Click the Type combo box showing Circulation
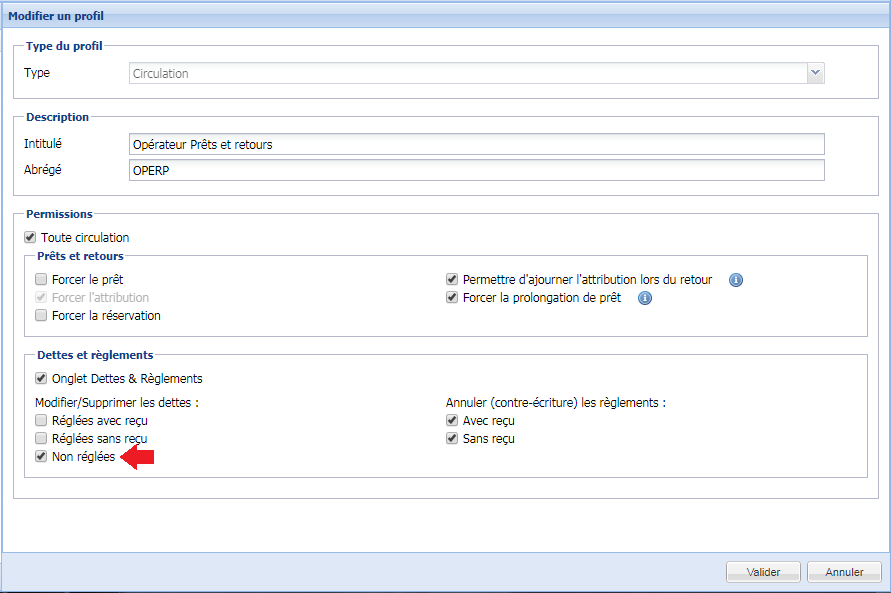This screenshot has height=593, width=891. pos(468,73)
